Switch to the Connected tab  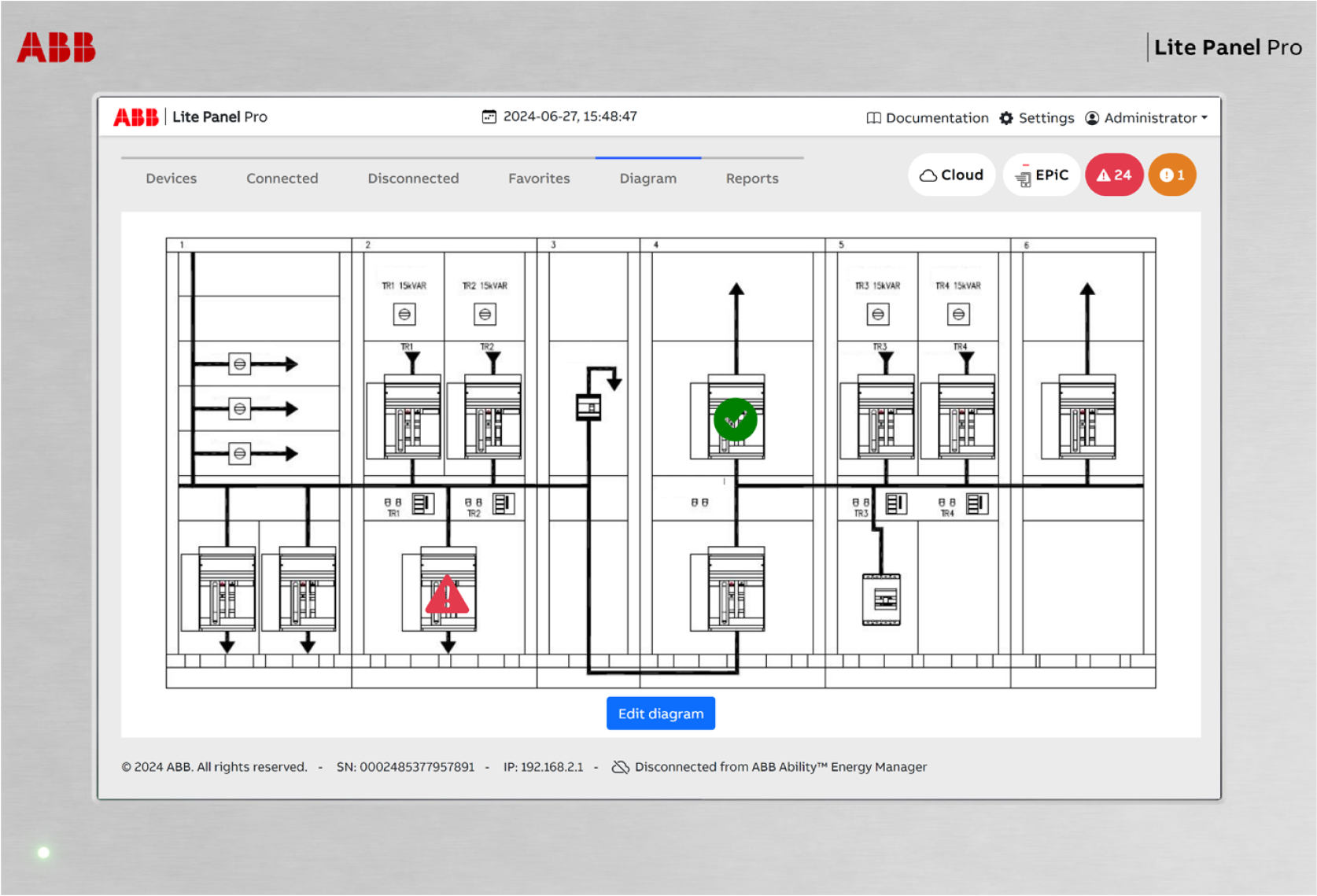(x=282, y=179)
